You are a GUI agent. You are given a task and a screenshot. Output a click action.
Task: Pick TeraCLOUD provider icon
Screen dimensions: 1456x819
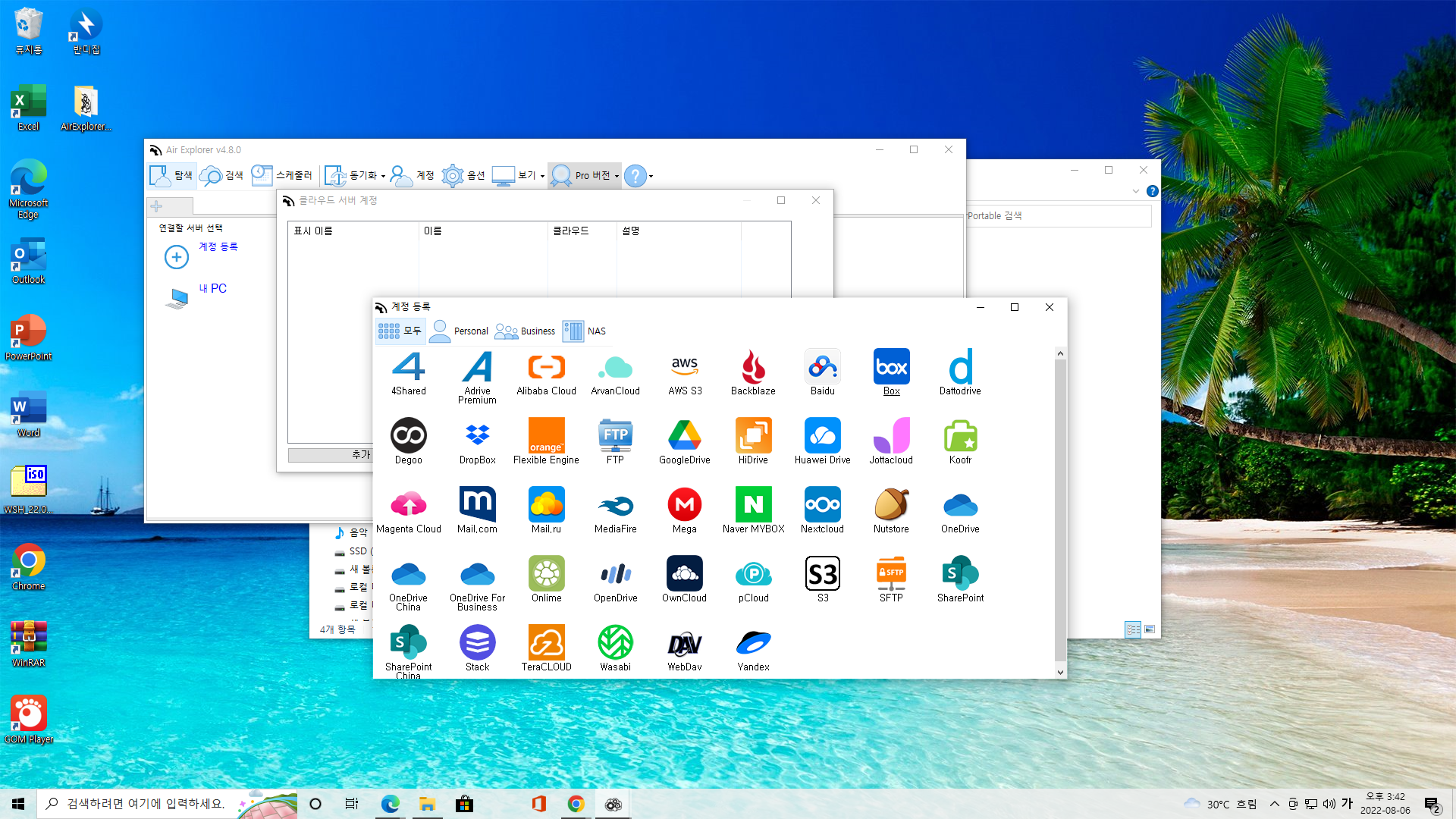coord(546,648)
